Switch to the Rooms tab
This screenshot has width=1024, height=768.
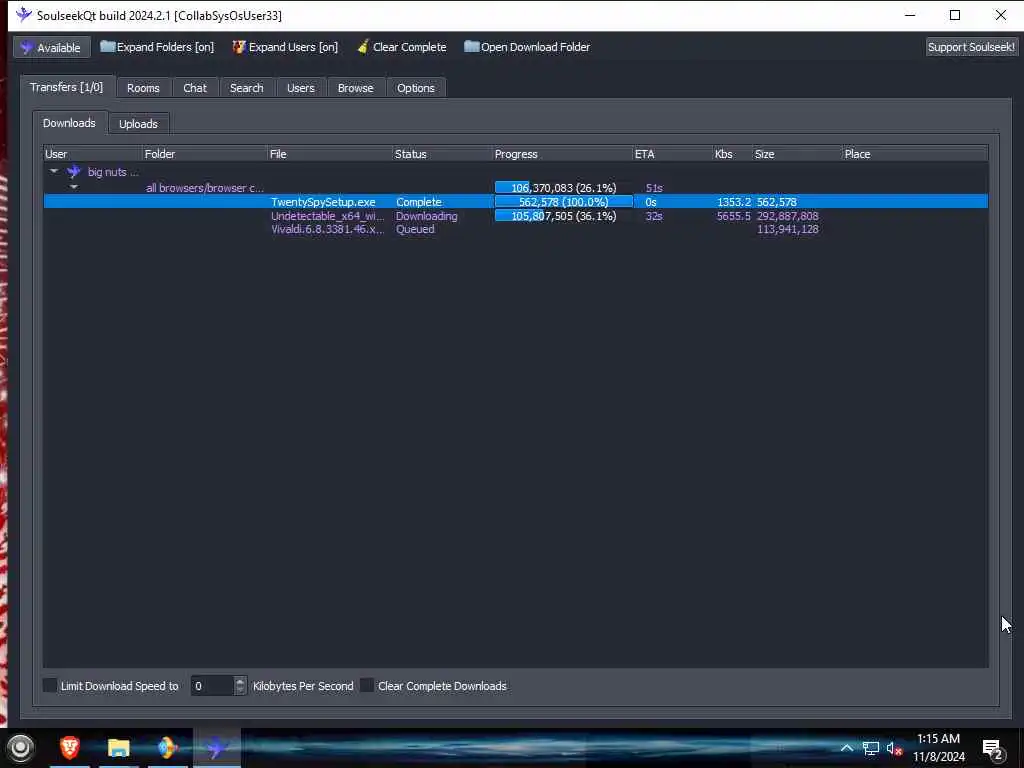(143, 88)
